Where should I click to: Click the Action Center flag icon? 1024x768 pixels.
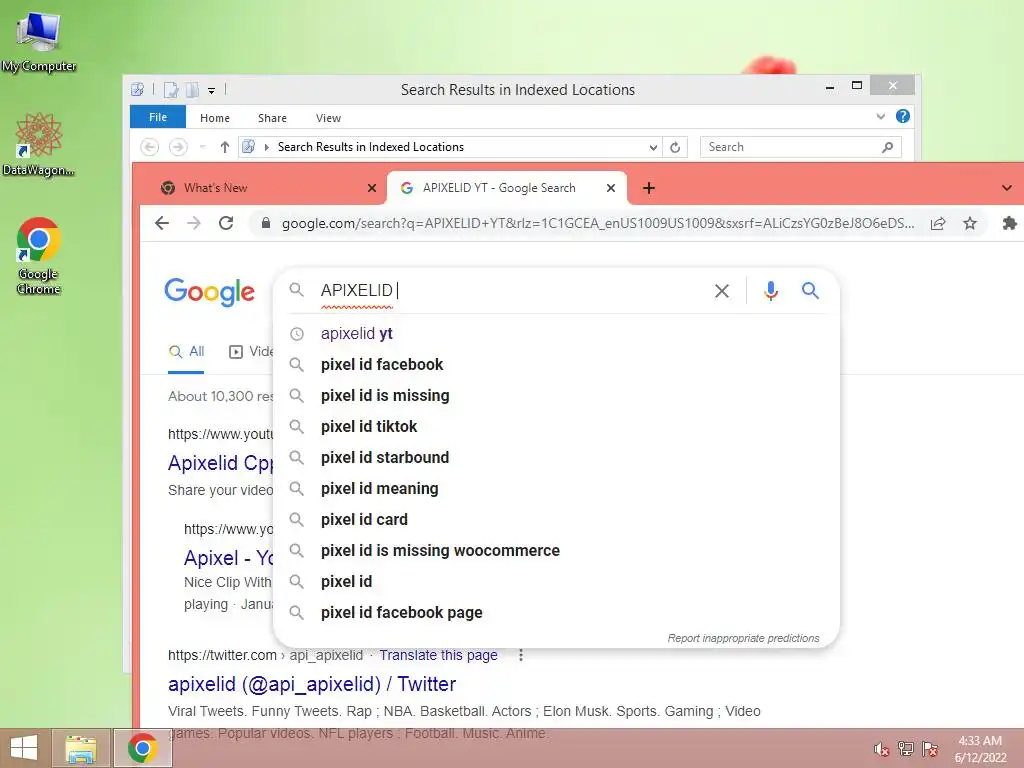pyautogui.click(x=930, y=748)
